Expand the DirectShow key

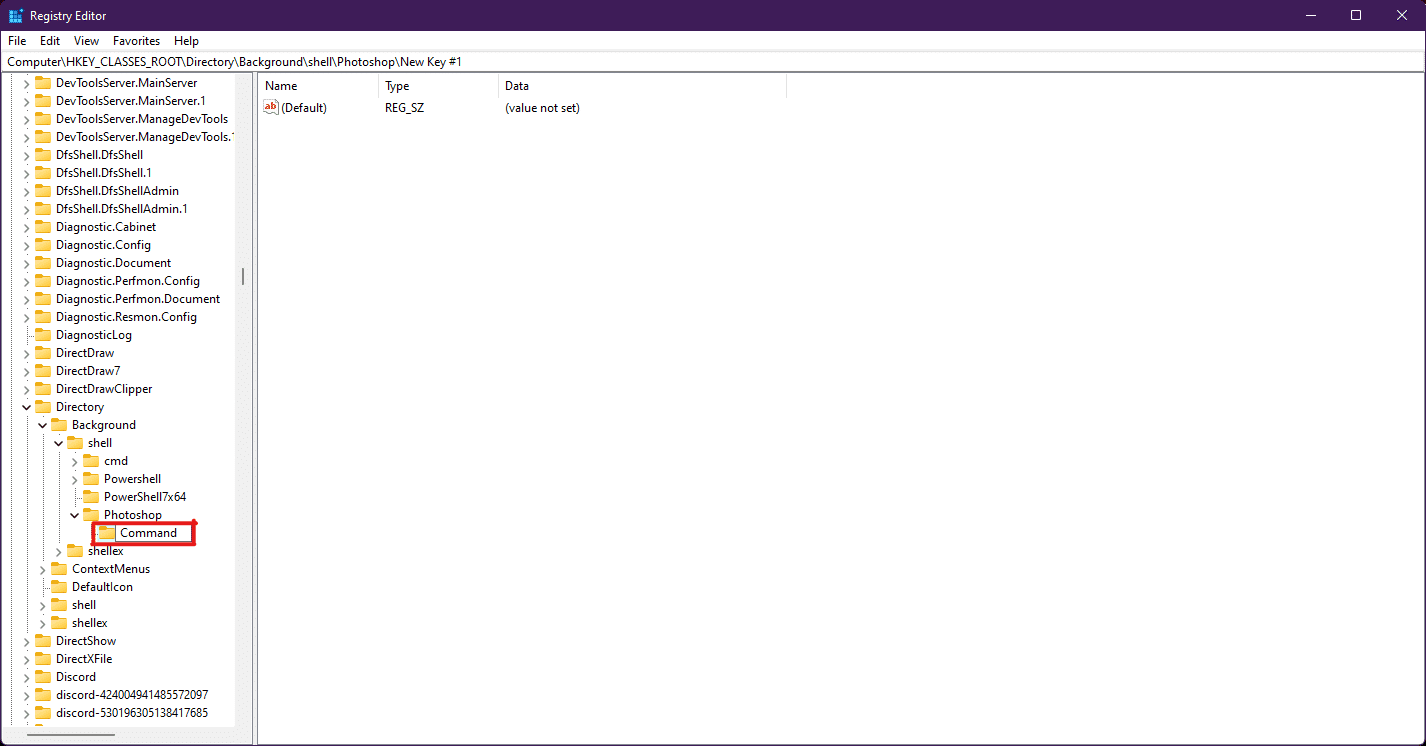coord(26,640)
